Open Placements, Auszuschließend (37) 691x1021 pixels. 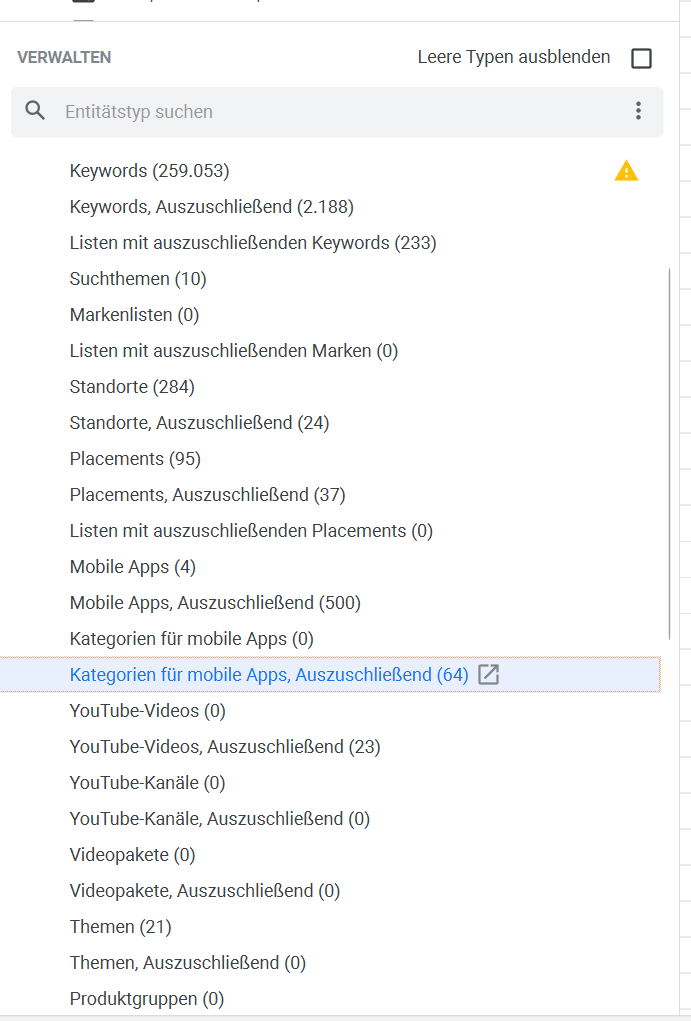pos(207,495)
